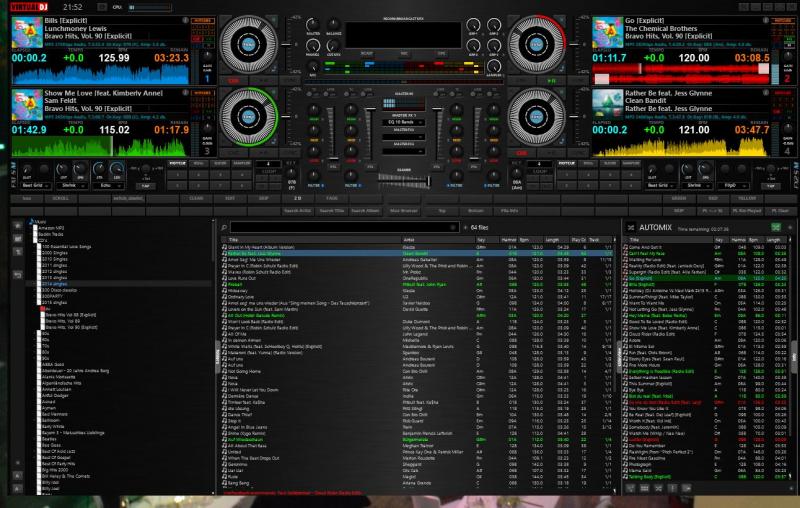The image size is (800, 508).
Task: Click the PL Clear button
Action: click(x=780, y=211)
